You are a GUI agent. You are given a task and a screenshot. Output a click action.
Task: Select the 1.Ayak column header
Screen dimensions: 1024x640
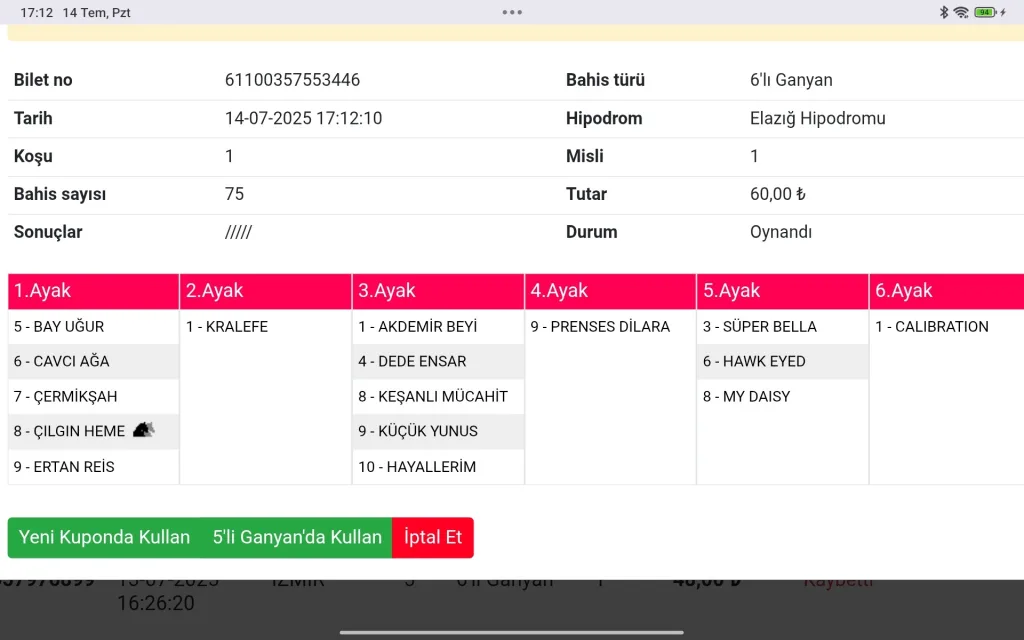pos(93,291)
